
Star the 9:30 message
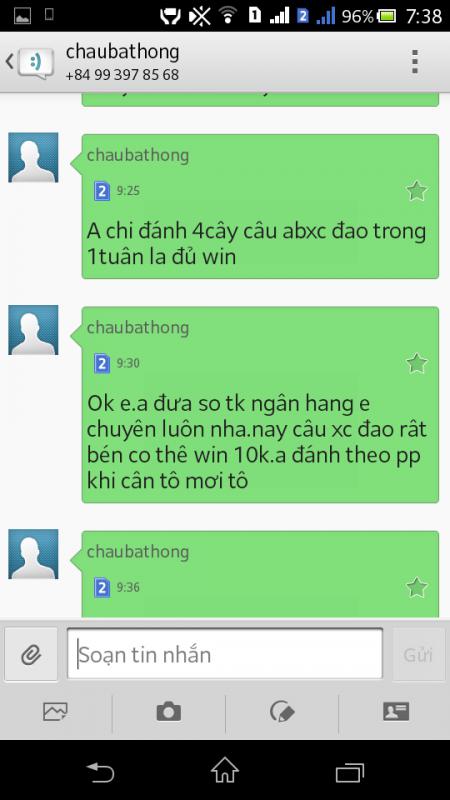click(417, 363)
